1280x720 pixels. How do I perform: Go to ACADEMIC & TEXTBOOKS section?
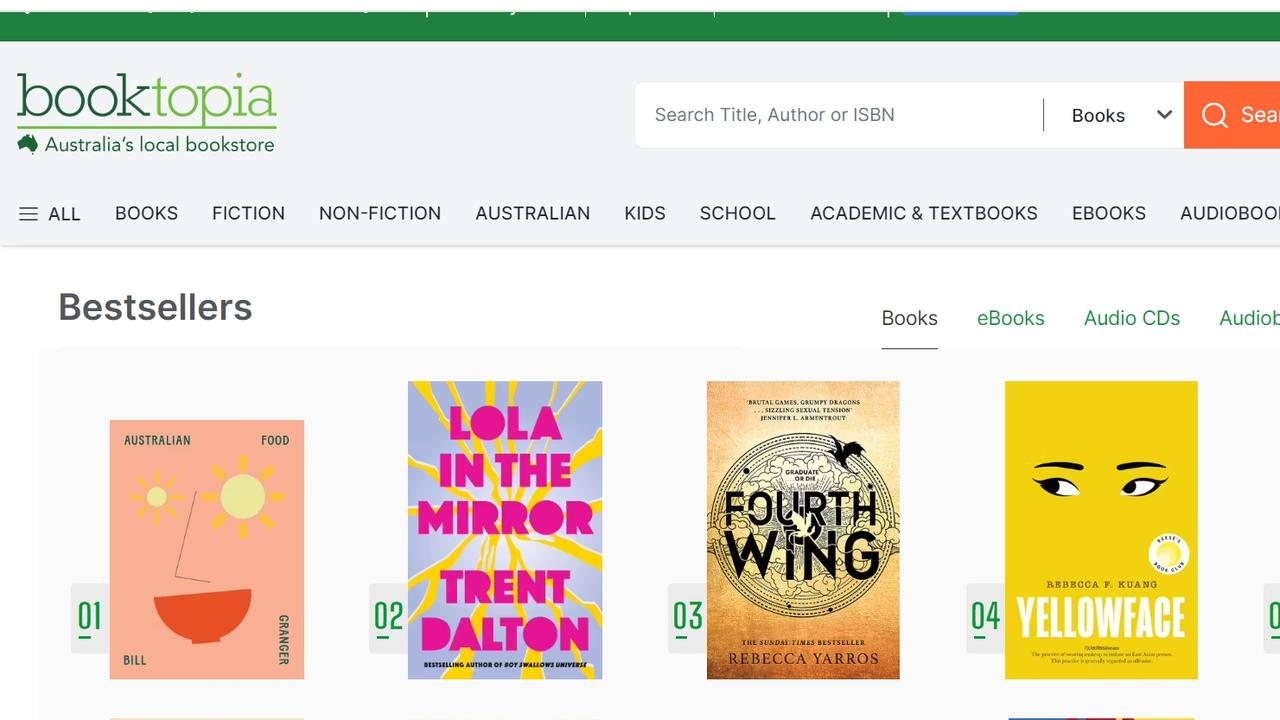[x=924, y=213]
